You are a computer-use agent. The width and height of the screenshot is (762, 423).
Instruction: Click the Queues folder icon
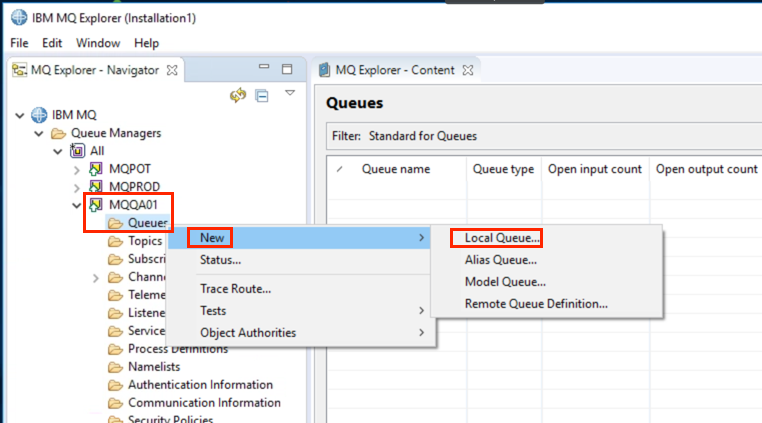click(115, 223)
